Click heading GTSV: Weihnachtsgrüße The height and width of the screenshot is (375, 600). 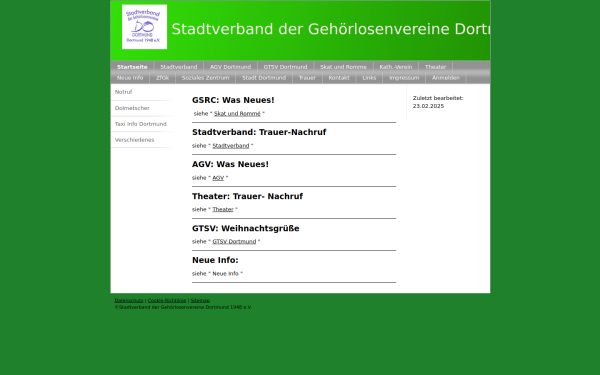coord(246,228)
